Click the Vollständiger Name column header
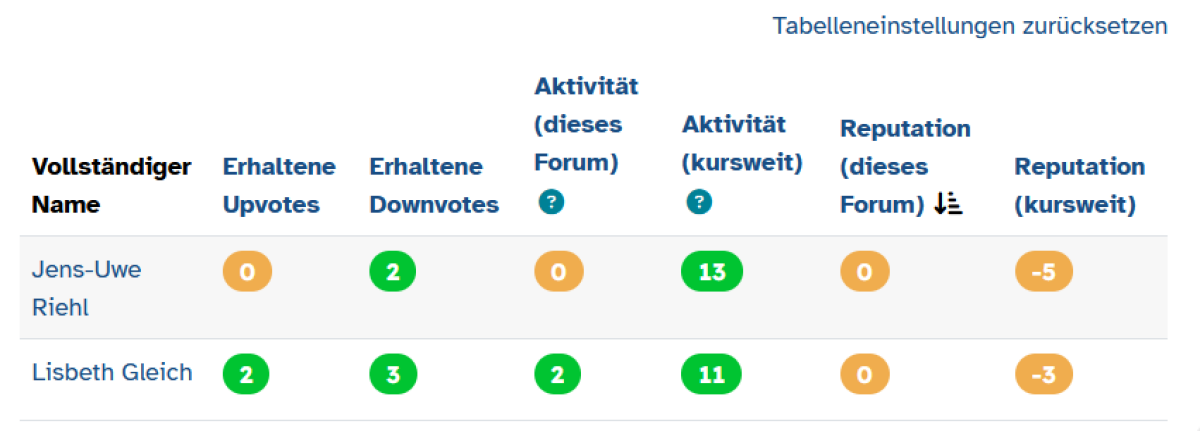The image size is (1200, 431). click(x=111, y=186)
